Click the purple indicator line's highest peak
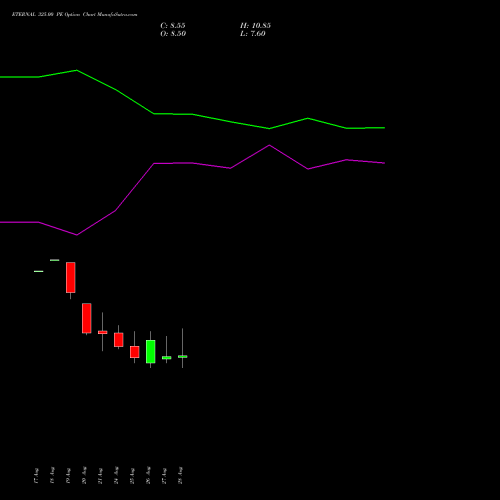500x500 pixels. point(269,145)
